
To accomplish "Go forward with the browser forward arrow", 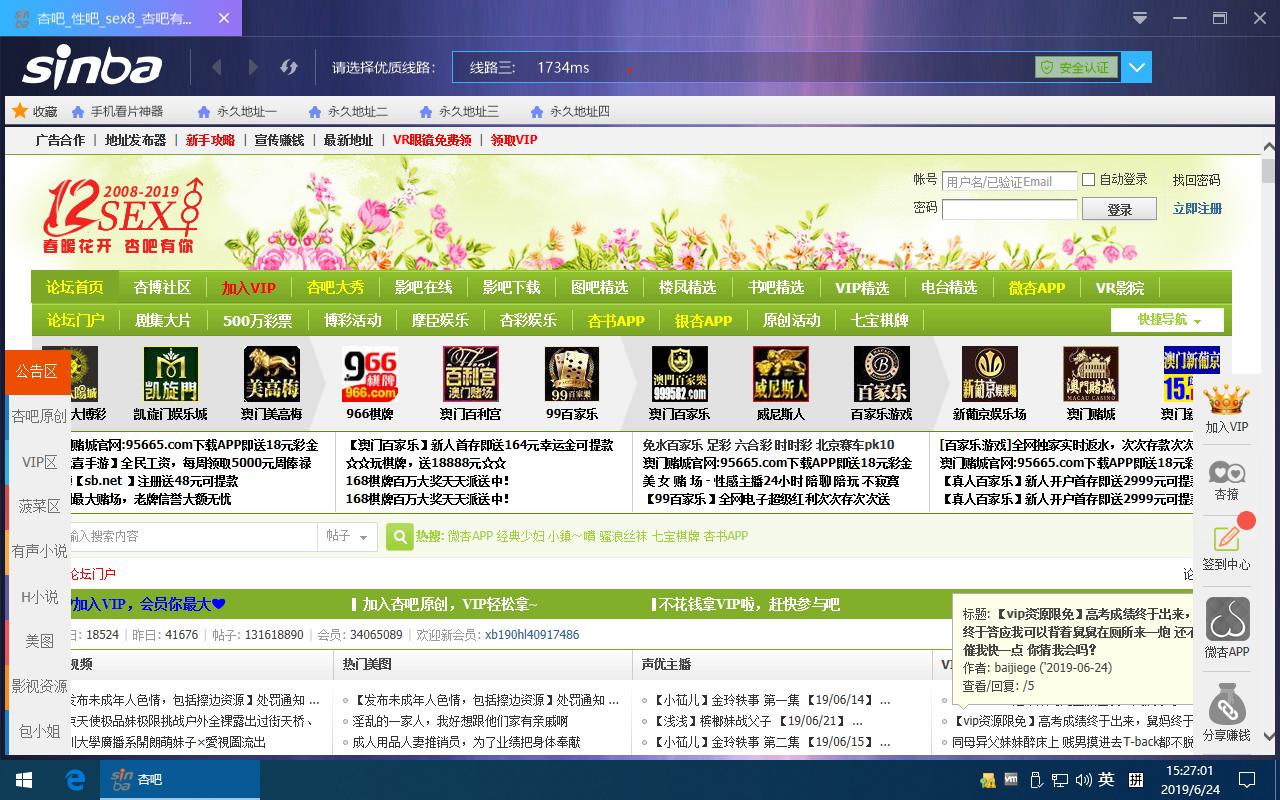I will [x=253, y=67].
